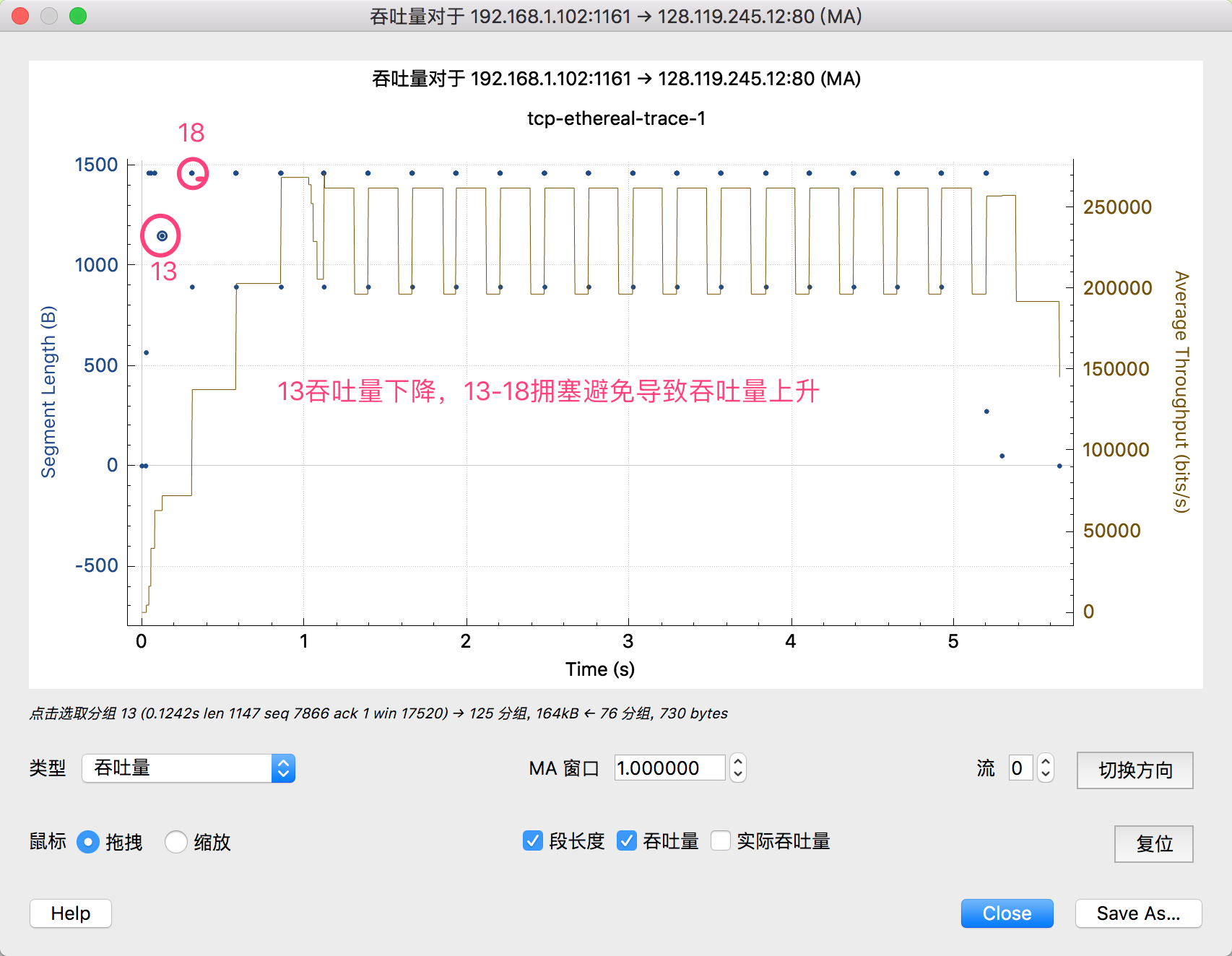
Task: Click the 250000 throughput axis tick label
Action: click(x=1117, y=207)
